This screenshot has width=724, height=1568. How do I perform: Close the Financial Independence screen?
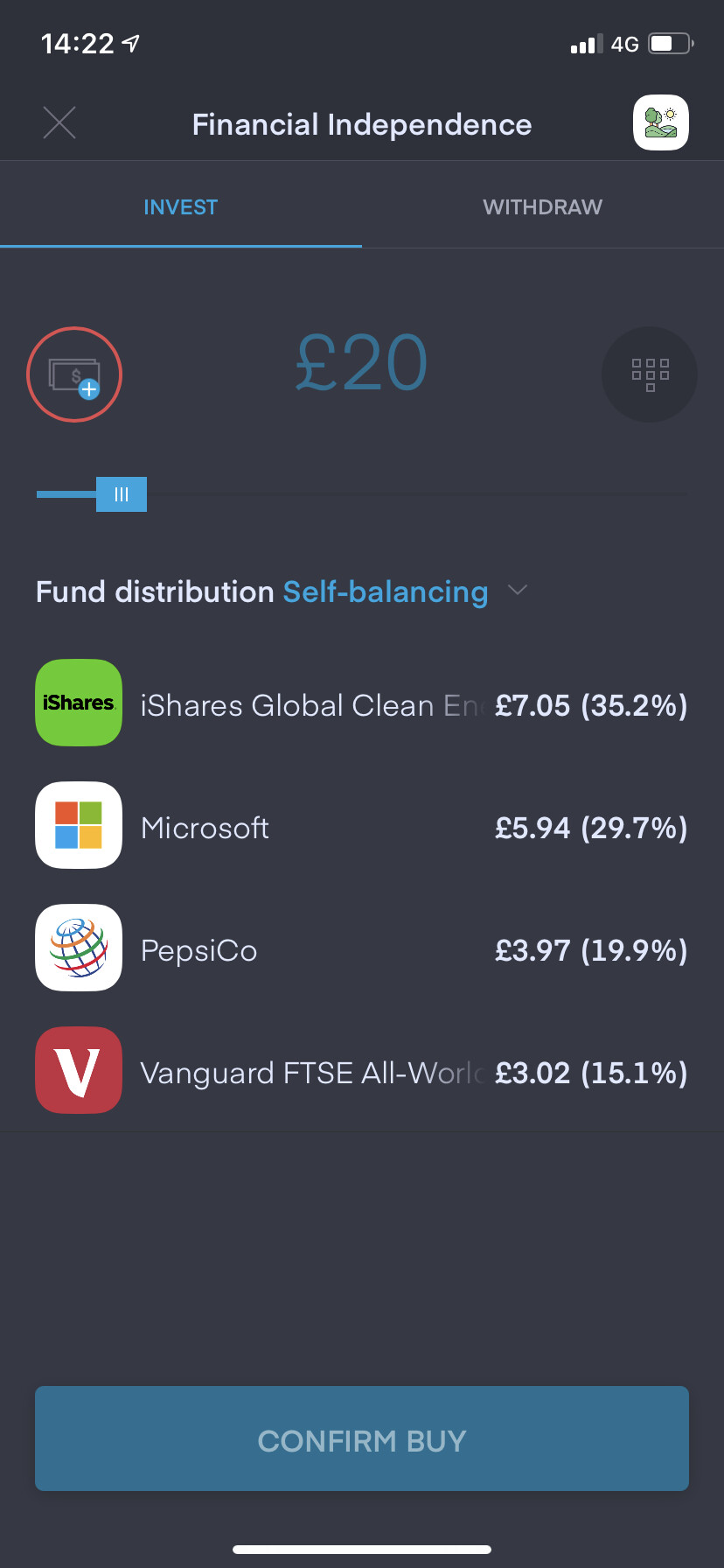(x=59, y=123)
